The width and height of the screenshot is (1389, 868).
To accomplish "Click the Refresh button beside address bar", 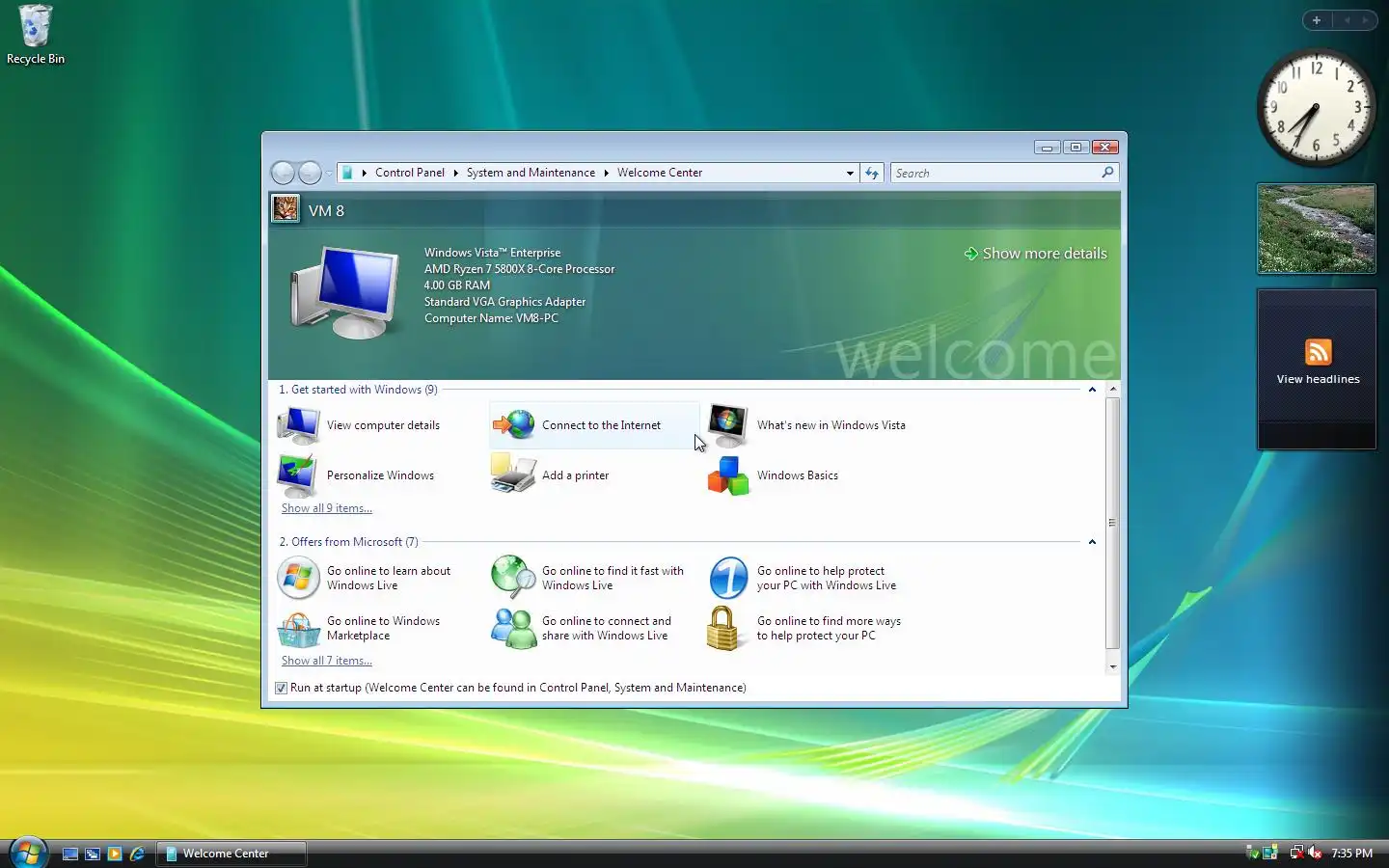I will coord(872,173).
